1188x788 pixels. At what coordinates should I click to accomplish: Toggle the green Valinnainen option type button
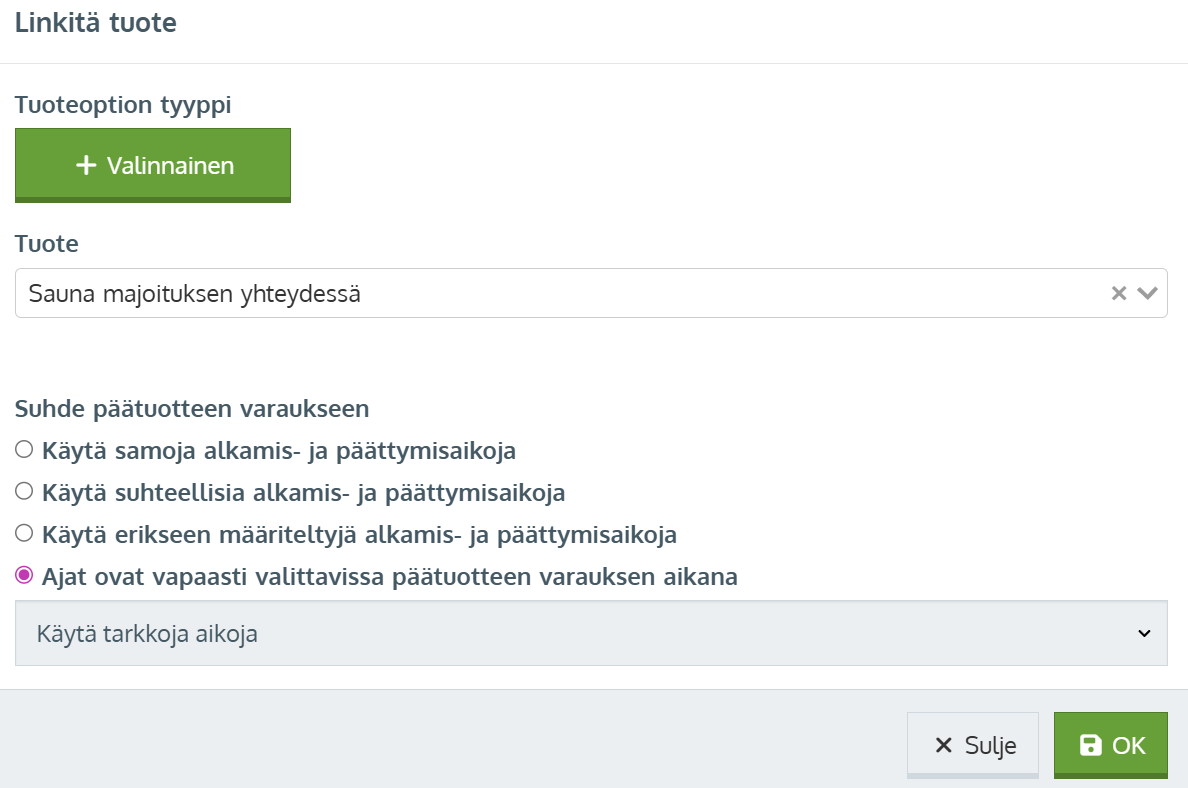153,165
